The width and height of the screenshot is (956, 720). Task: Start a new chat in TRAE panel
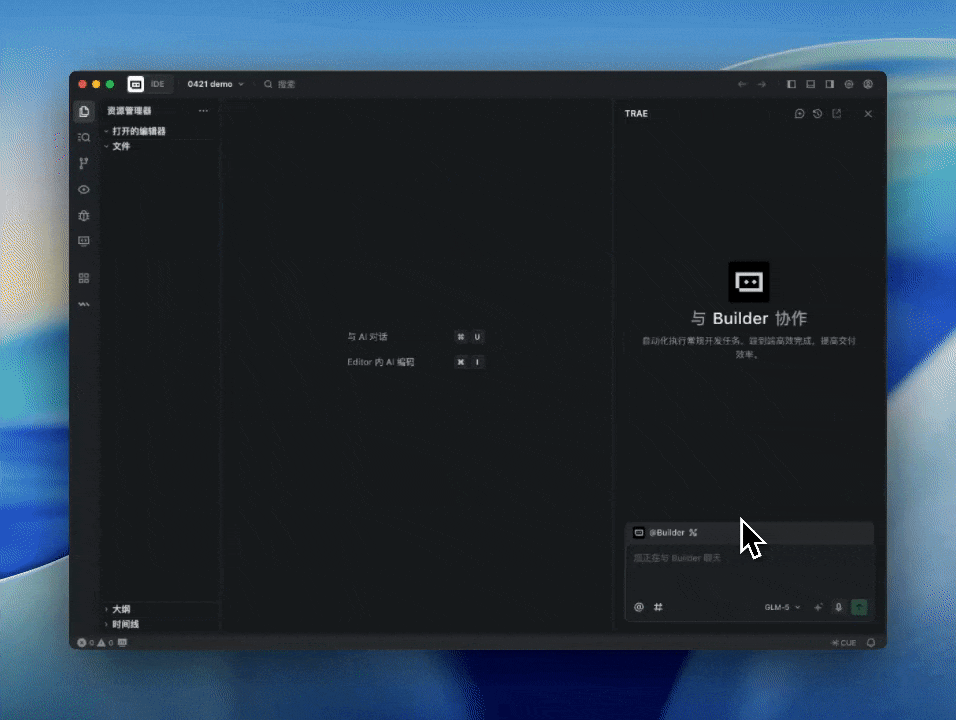(799, 114)
